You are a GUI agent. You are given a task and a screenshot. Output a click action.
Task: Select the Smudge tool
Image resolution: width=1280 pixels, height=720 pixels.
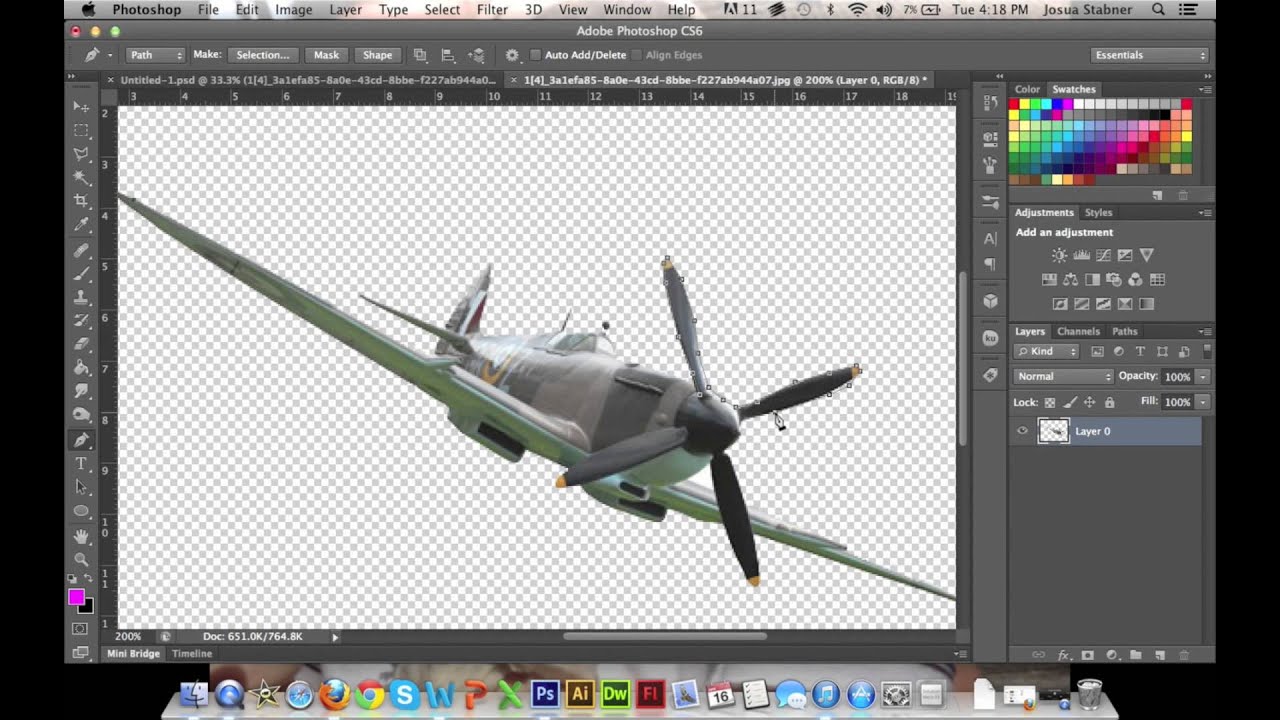click(81, 392)
